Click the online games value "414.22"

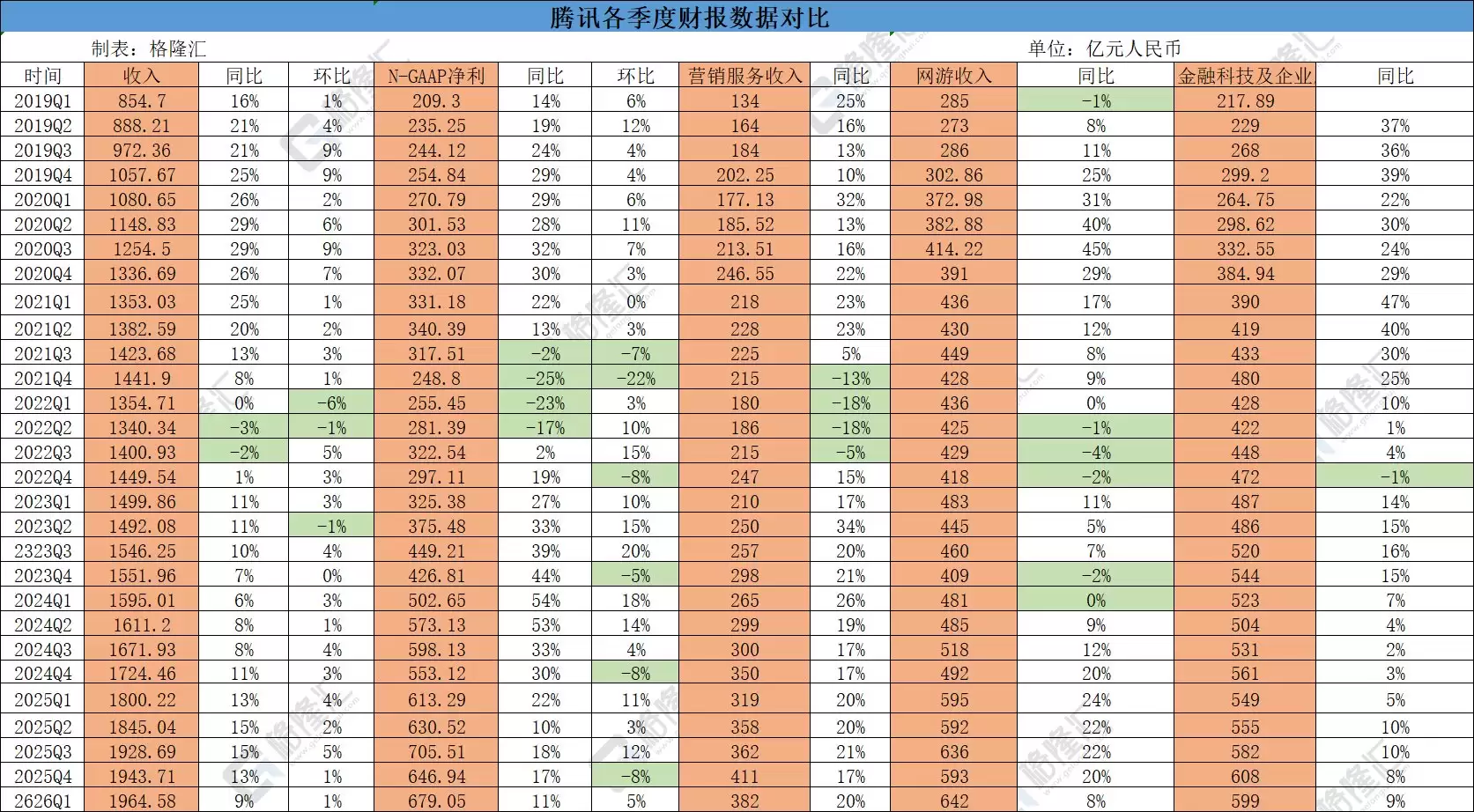954,249
